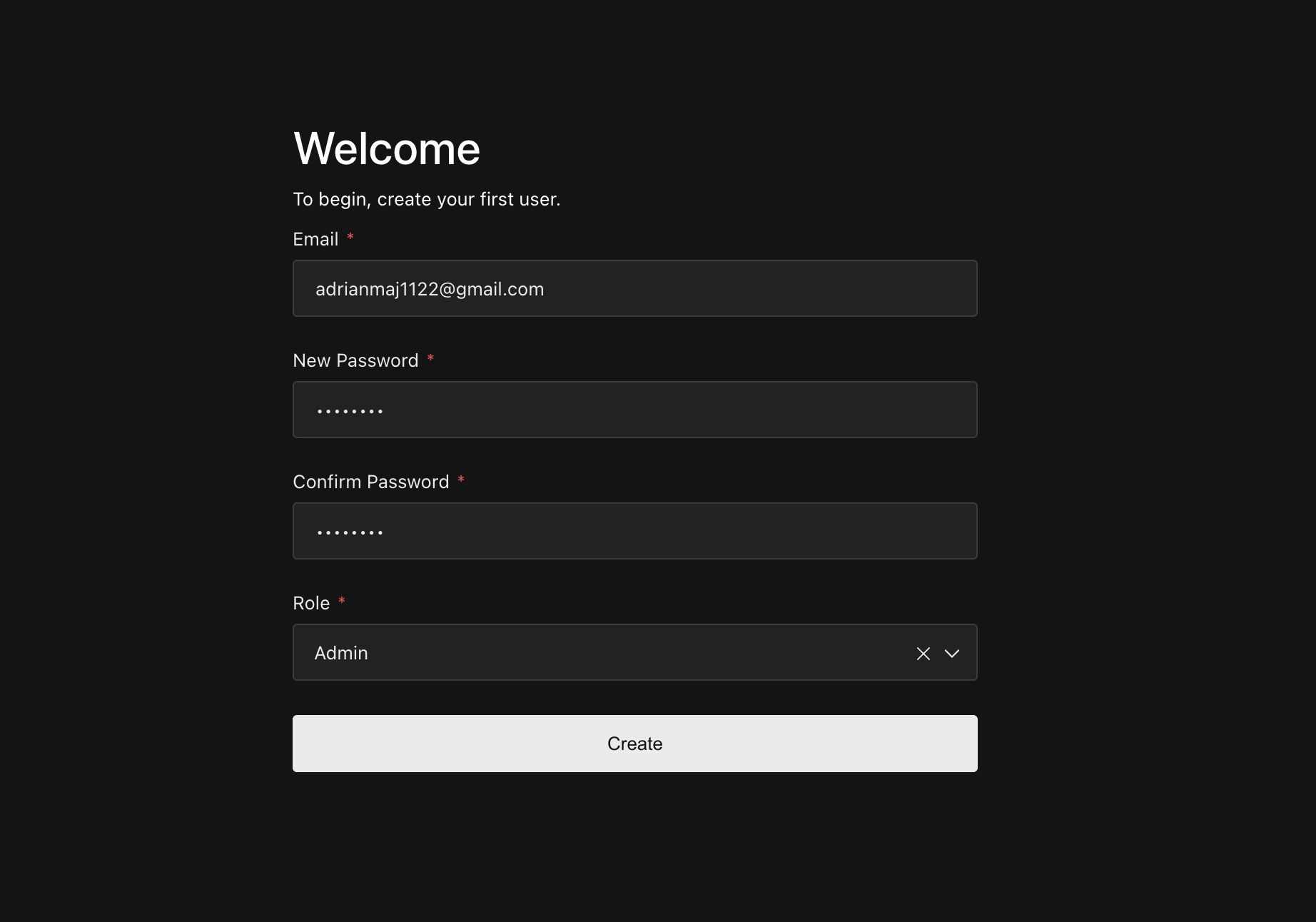Click the Welcome heading
Image resolution: width=1316 pixels, height=922 pixels.
point(387,148)
